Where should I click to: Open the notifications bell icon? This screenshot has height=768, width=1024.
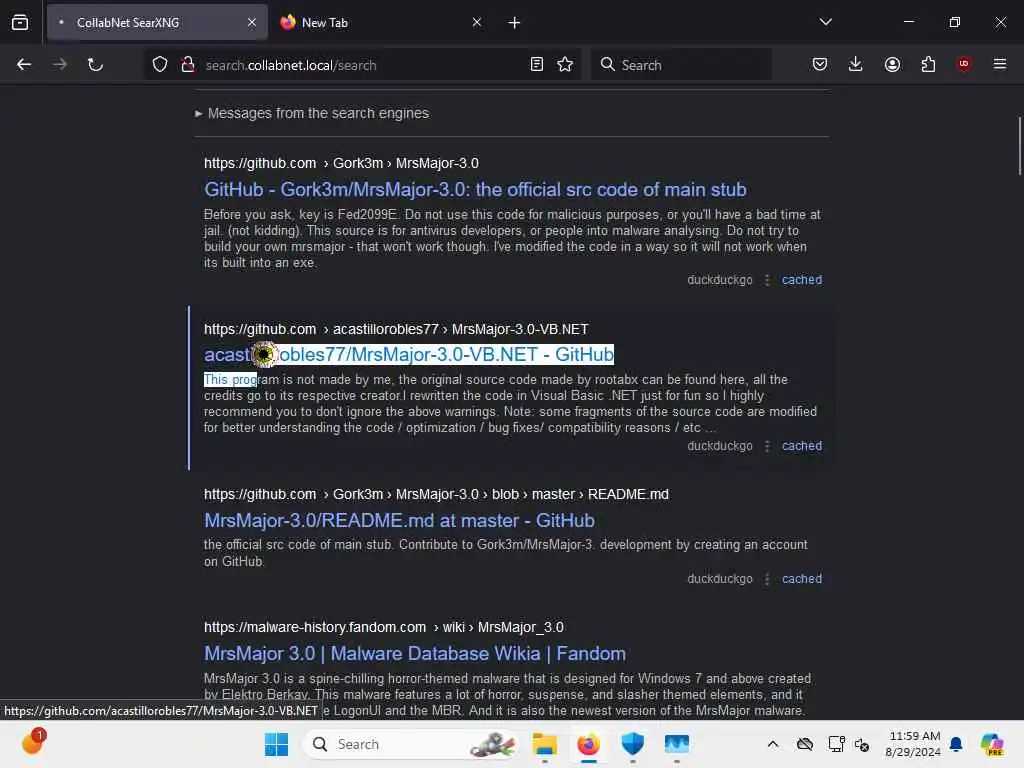tap(956, 744)
